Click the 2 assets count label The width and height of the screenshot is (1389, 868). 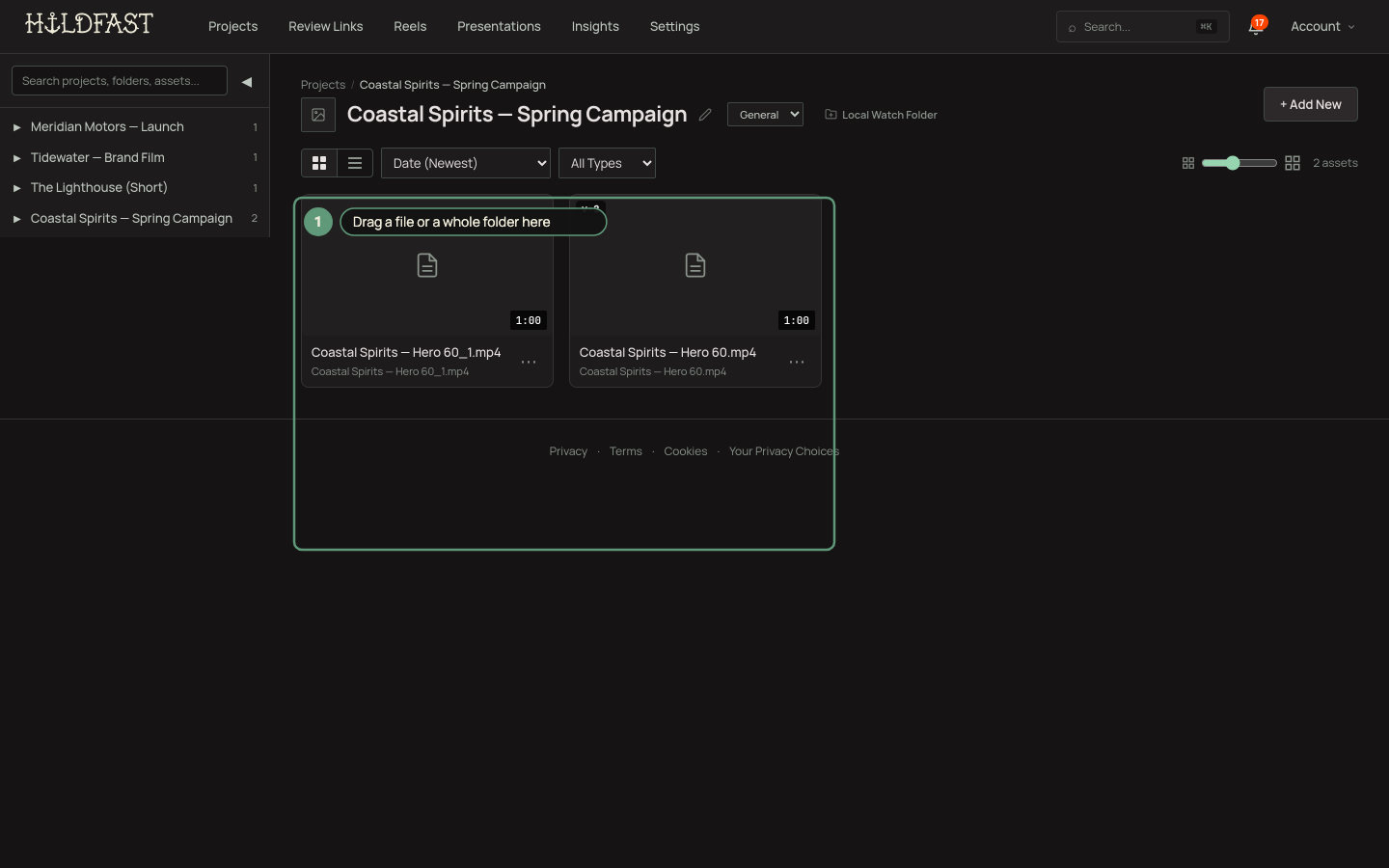coord(1335,163)
